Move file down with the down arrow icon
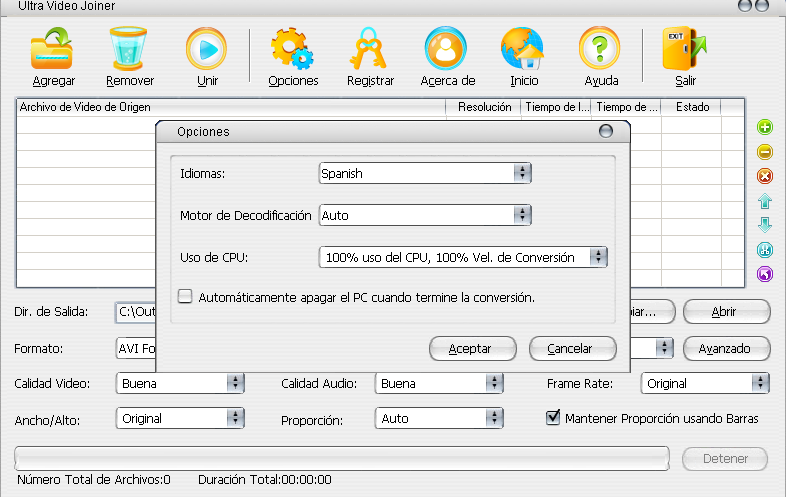Image resolution: width=786 pixels, height=497 pixels. 764,225
